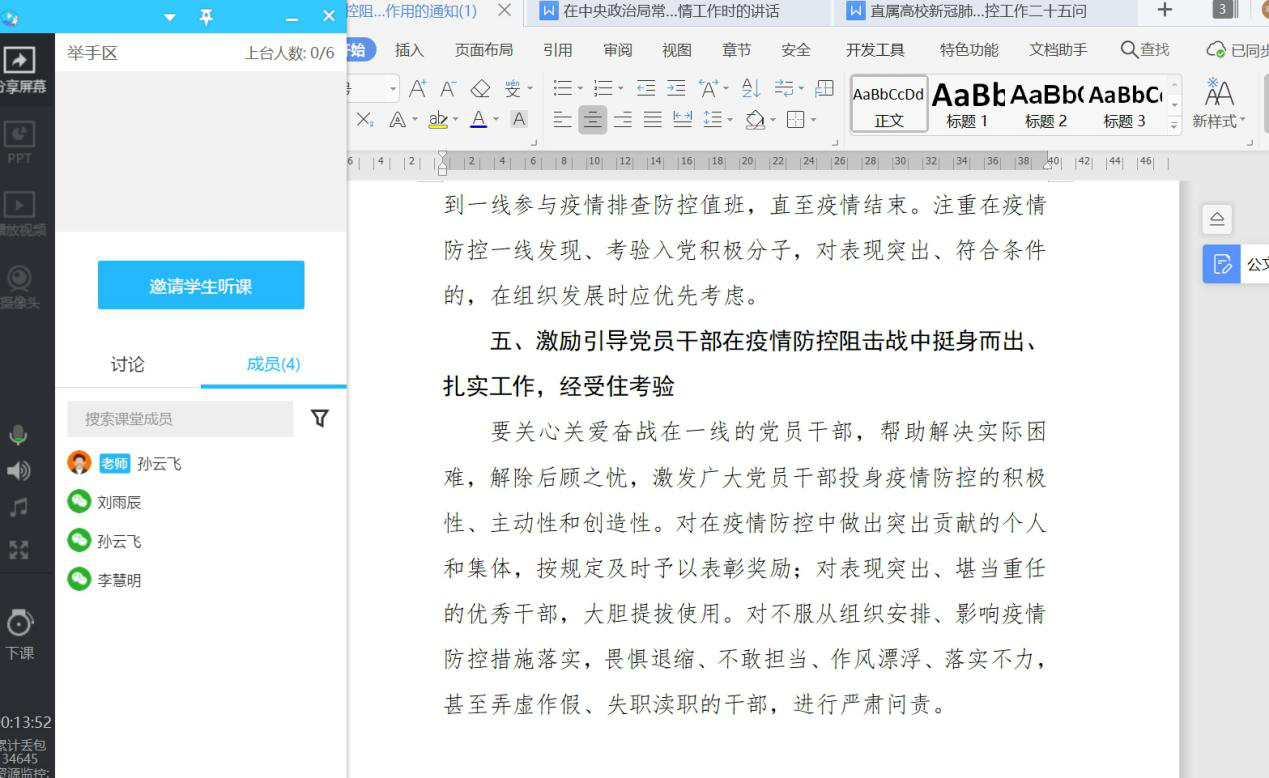Screen dimensions: 1269x778
Task: Click the Invite Students (邀请学生听课) button
Action: tap(201, 286)
